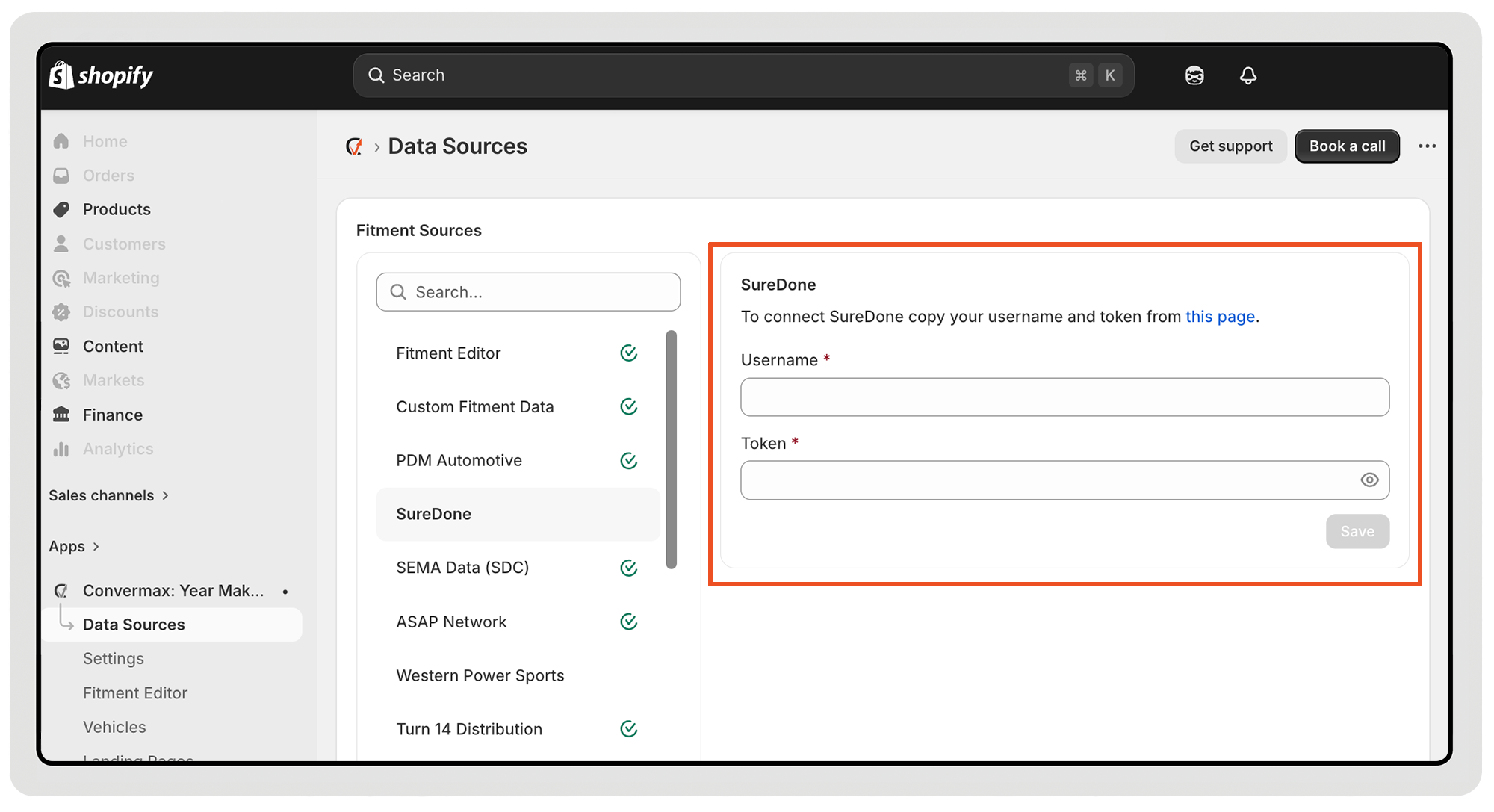Click the Shopify logo
This screenshot has height=812, width=1494.
coord(100,75)
